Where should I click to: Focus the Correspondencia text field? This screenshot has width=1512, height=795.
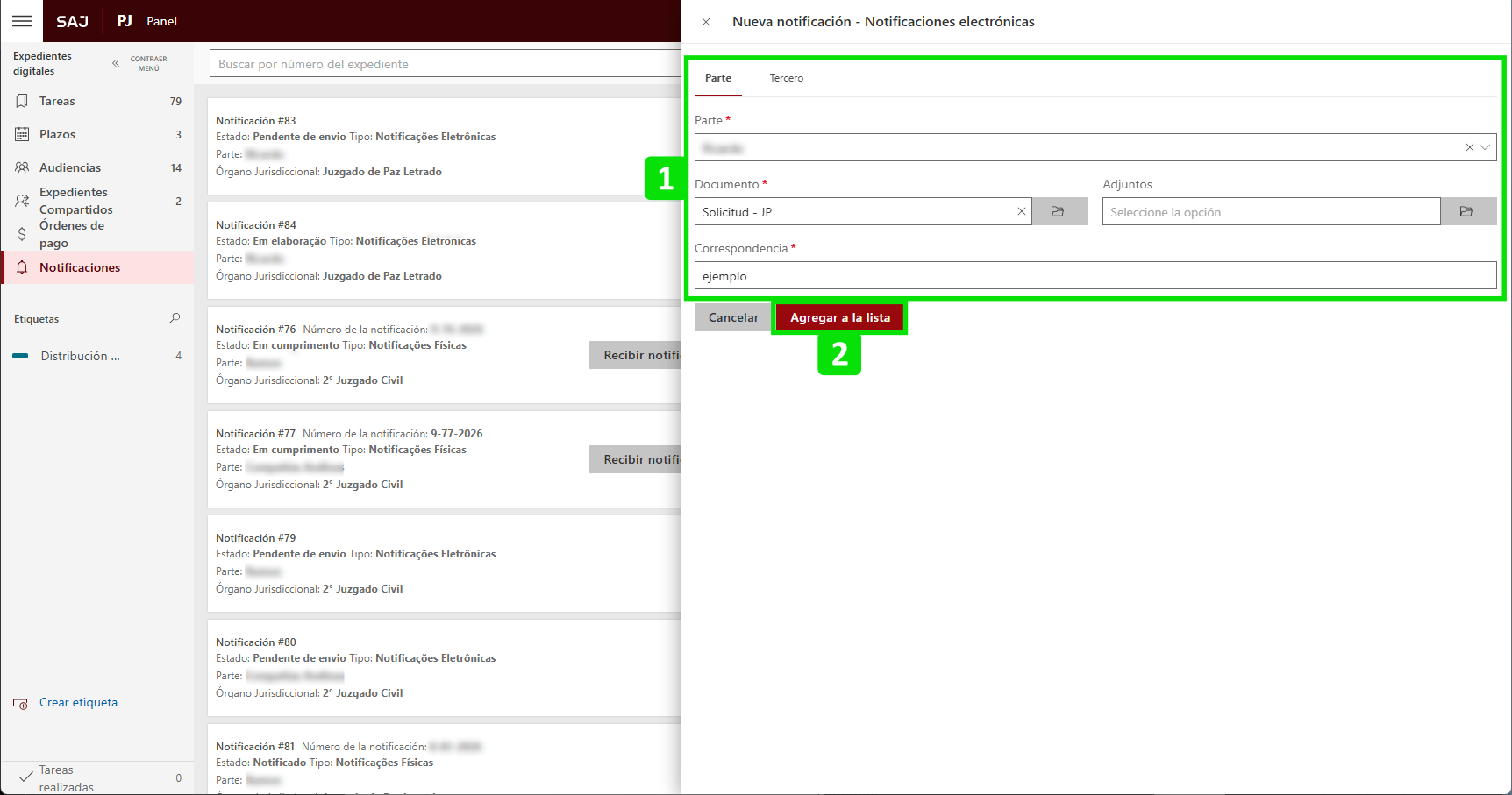(1095, 276)
